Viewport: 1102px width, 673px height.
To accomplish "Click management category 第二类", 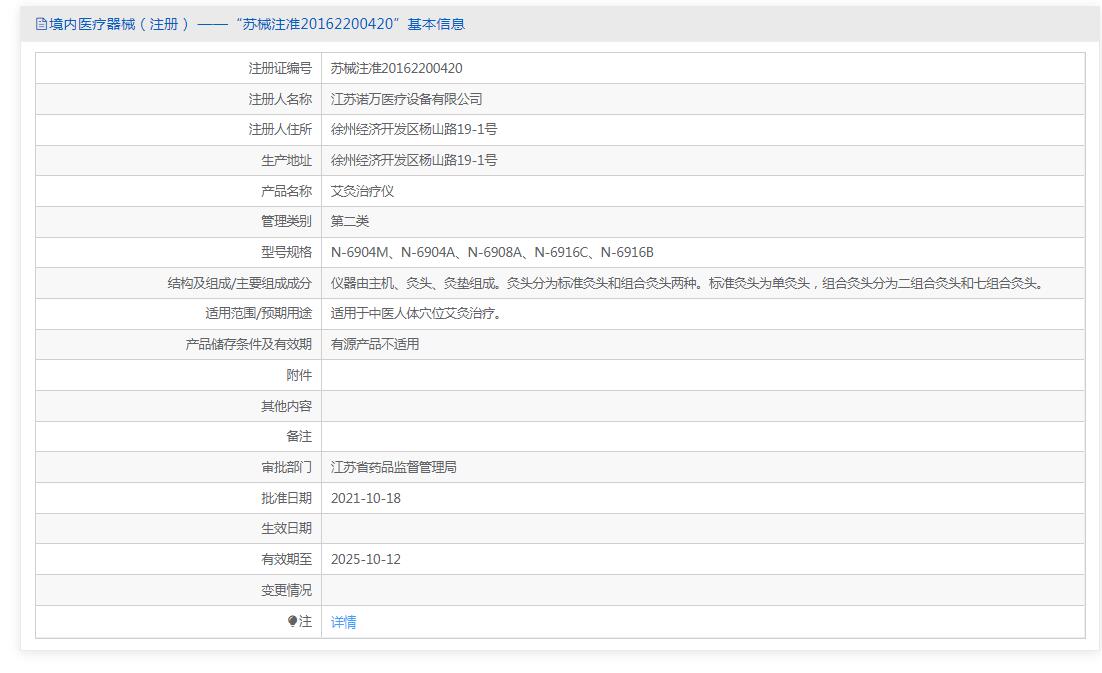I will click(350, 221).
